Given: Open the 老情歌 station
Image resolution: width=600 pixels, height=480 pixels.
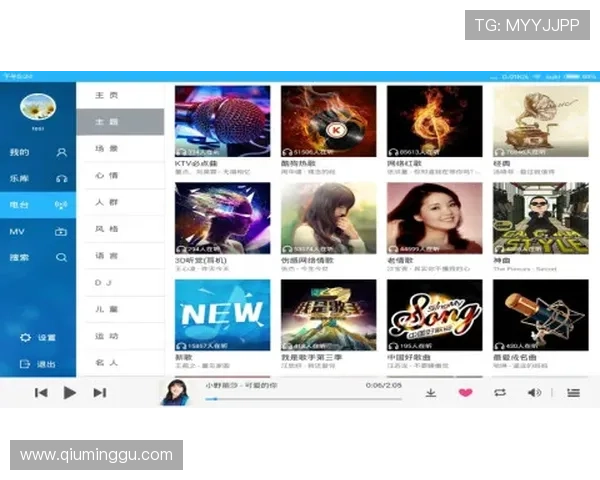Looking at the screenshot, I should tap(435, 218).
